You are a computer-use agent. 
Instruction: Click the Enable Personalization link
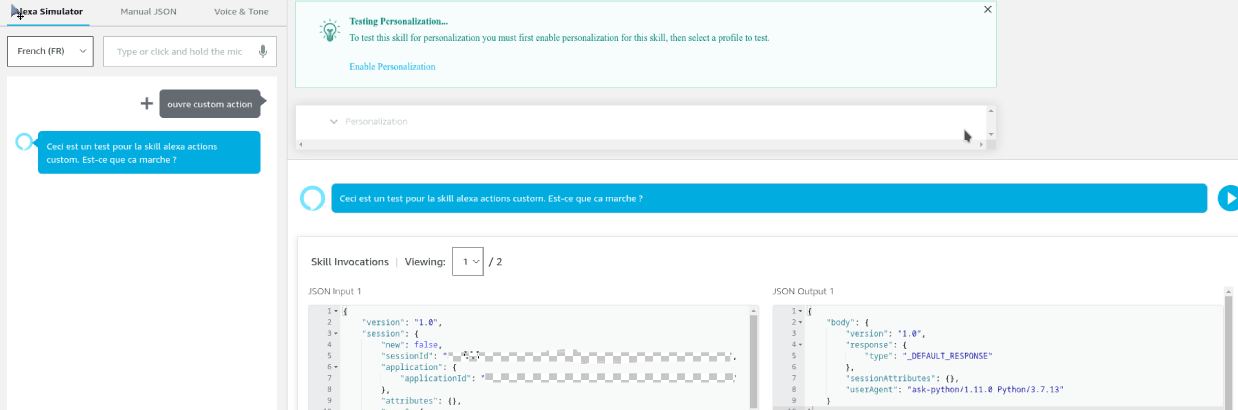(x=392, y=67)
